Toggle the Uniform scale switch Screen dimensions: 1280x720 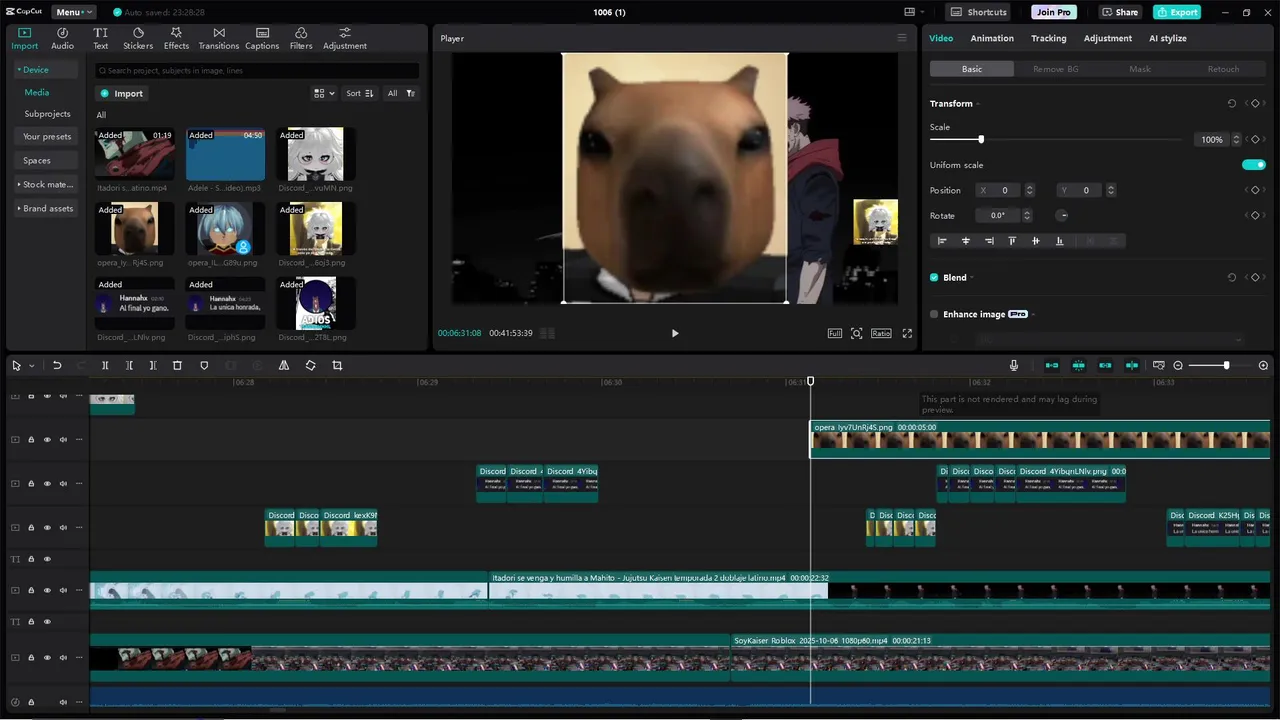[x=1253, y=165]
